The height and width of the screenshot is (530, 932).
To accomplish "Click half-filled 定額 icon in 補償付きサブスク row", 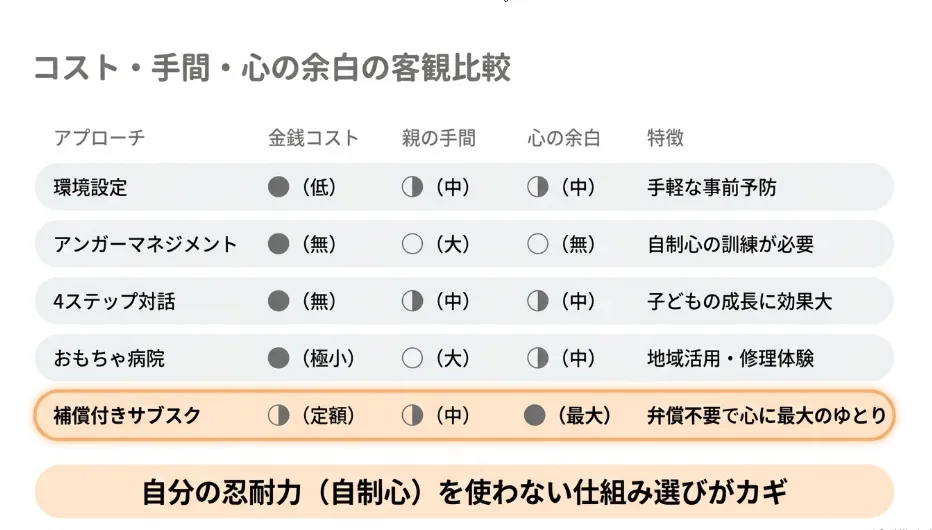I will coord(278,415).
